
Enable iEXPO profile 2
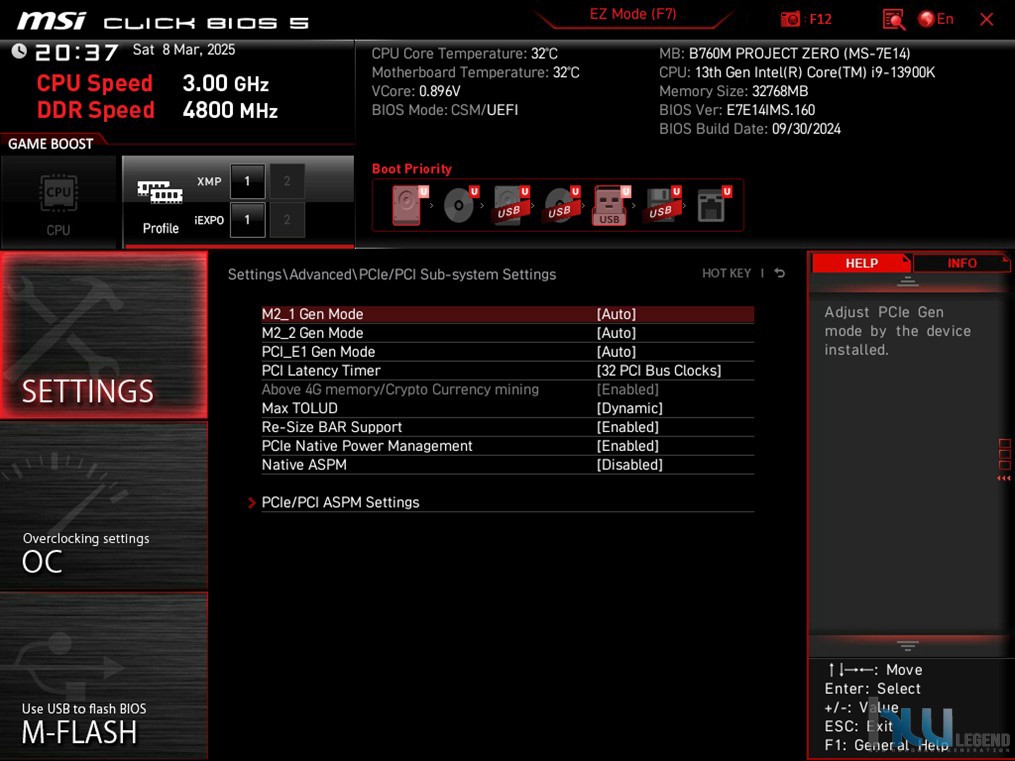tap(287, 220)
